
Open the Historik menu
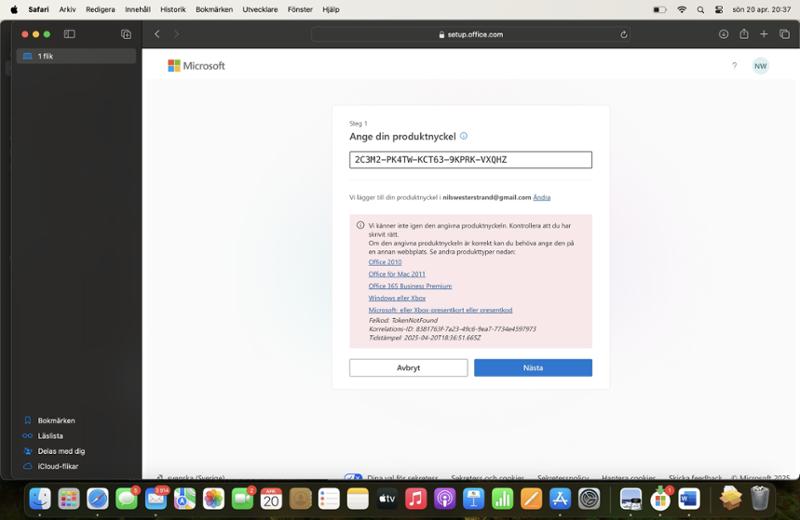pyautogui.click(x=173, y=9)
